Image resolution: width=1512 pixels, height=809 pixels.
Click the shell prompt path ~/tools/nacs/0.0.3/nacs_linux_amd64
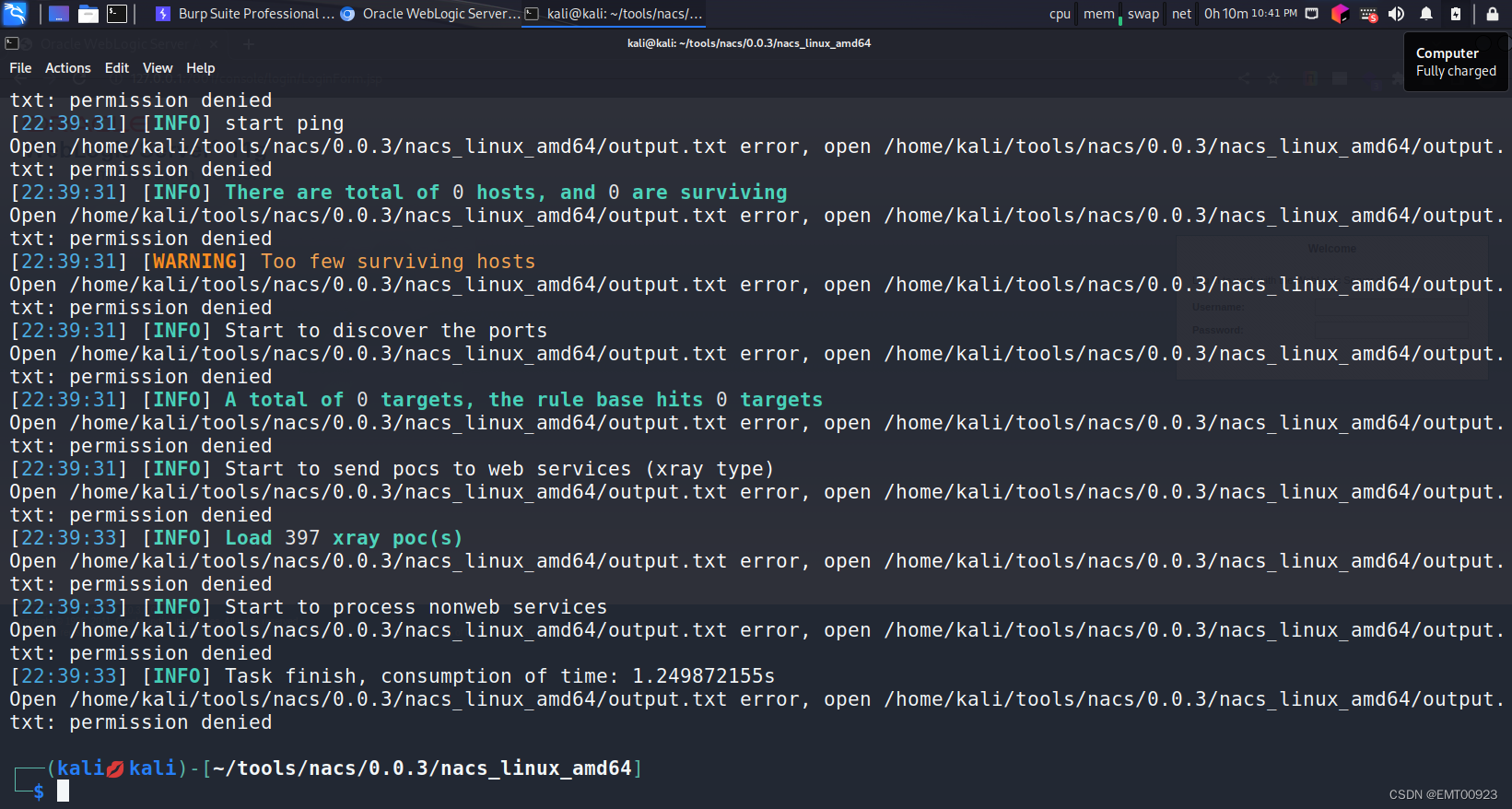[422, 768]
